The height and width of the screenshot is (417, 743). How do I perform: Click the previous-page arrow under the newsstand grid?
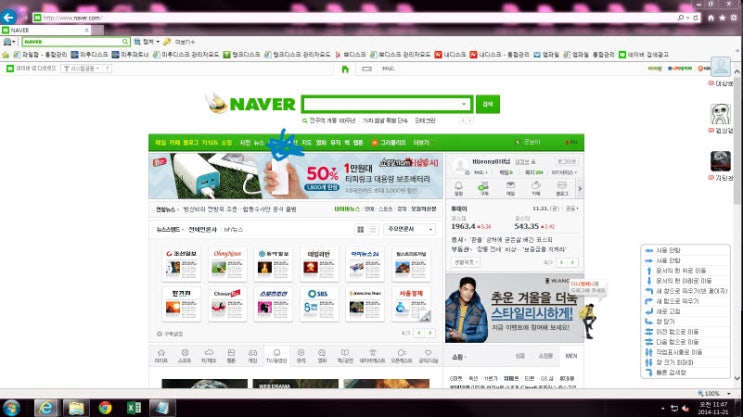click(x=419, y=333)
